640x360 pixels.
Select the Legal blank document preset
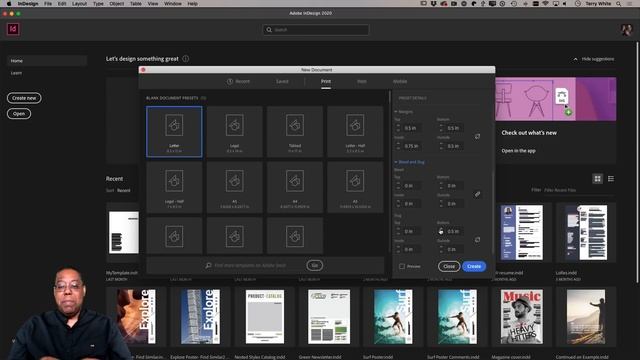click(234, 131)
